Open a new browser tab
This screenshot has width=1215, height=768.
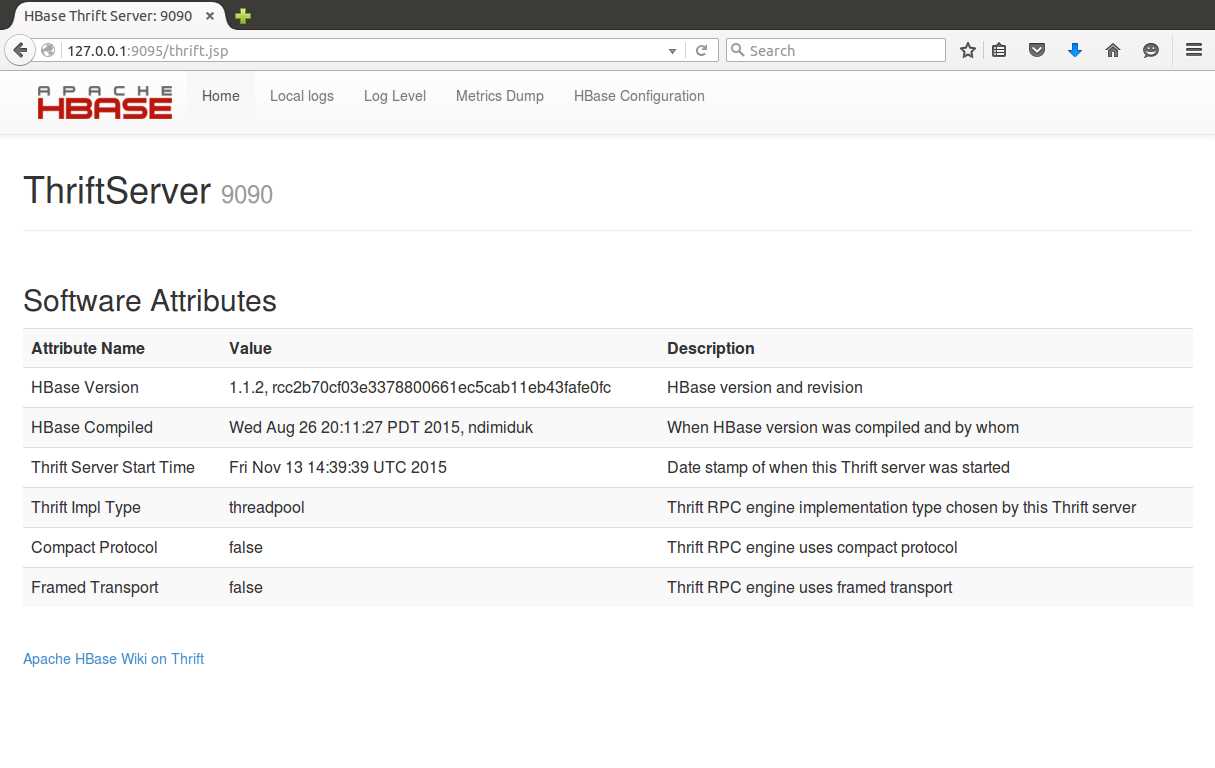(x=241, y=16)
